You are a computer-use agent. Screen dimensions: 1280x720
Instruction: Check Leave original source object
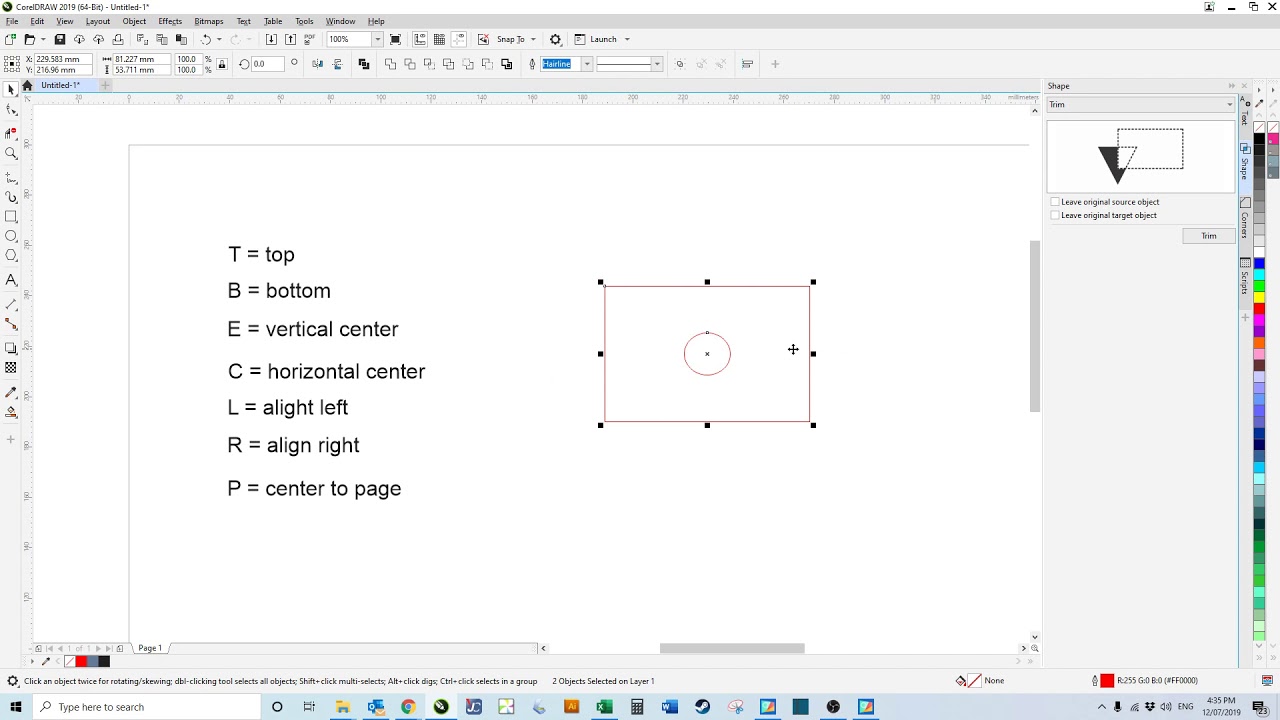coord(1055,202)
